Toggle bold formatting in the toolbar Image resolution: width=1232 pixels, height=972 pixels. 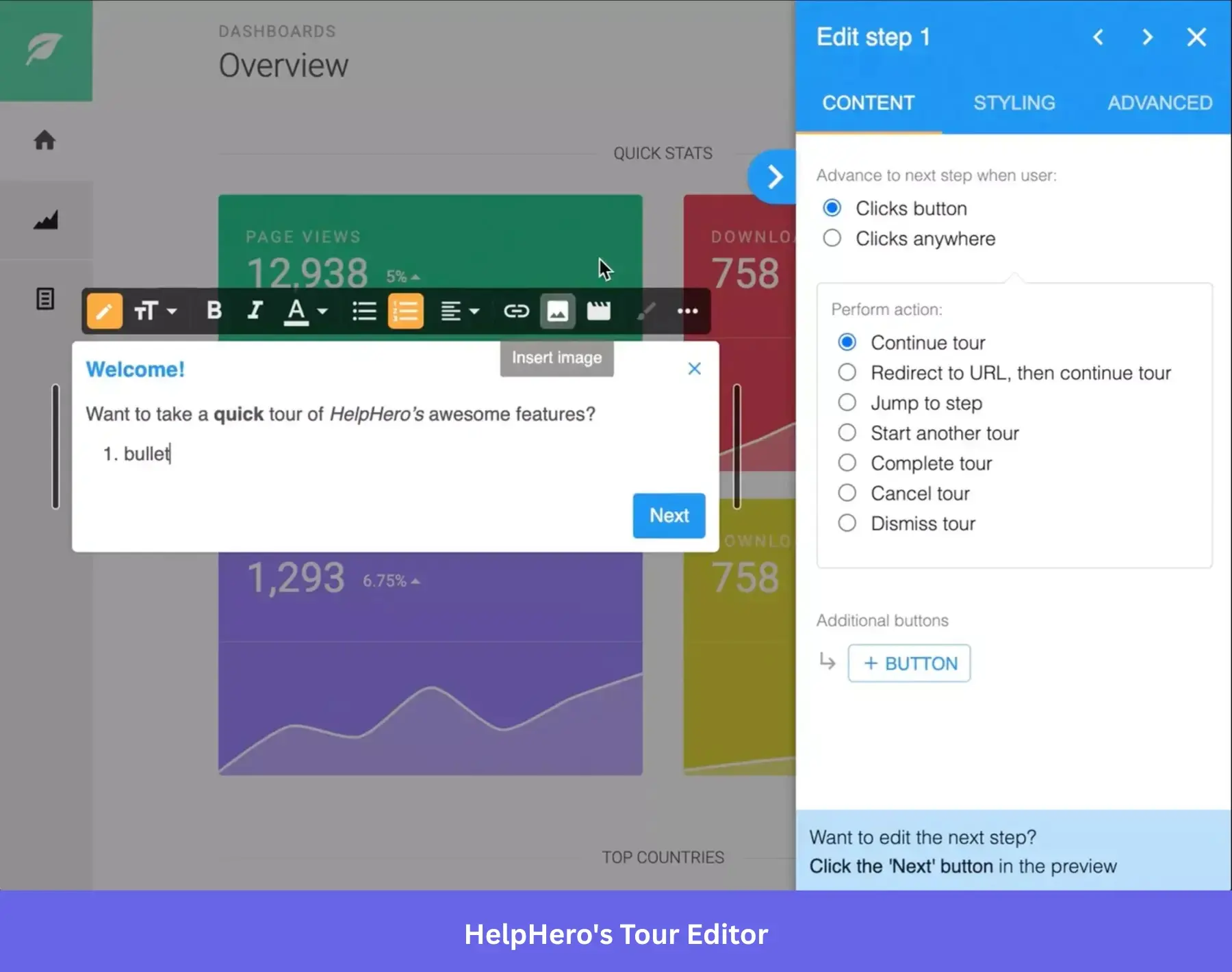click(x=214, y=311)
